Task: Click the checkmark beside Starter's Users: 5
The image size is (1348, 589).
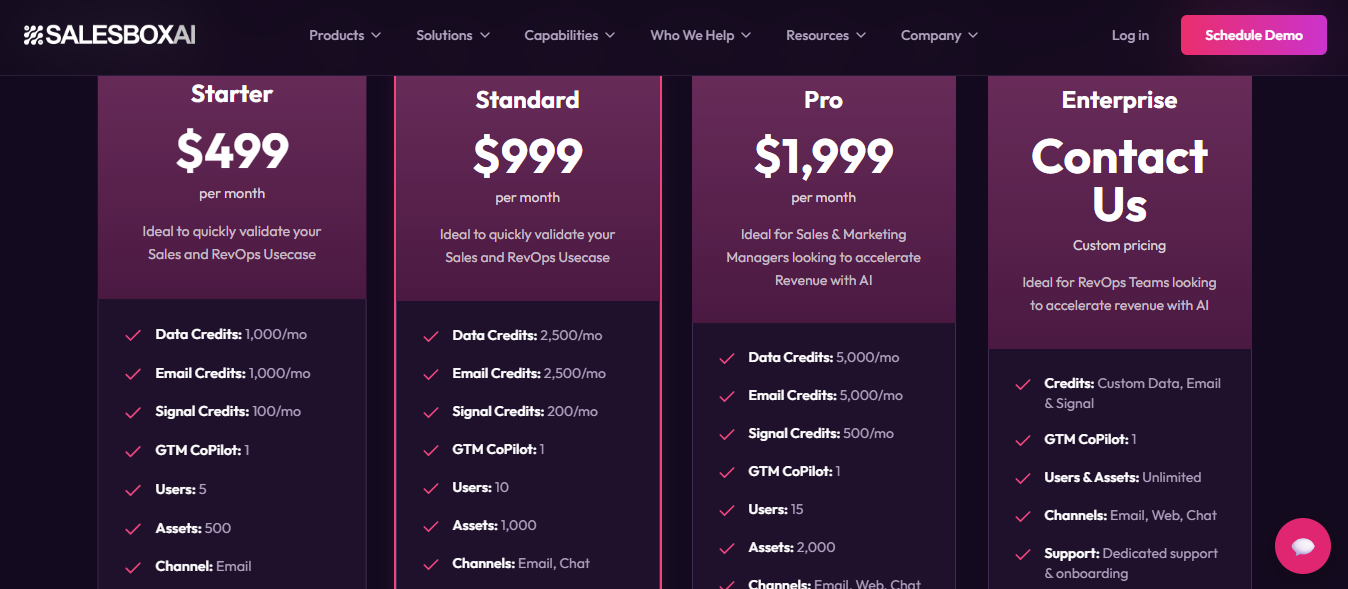Action: (x=133, y=490)
